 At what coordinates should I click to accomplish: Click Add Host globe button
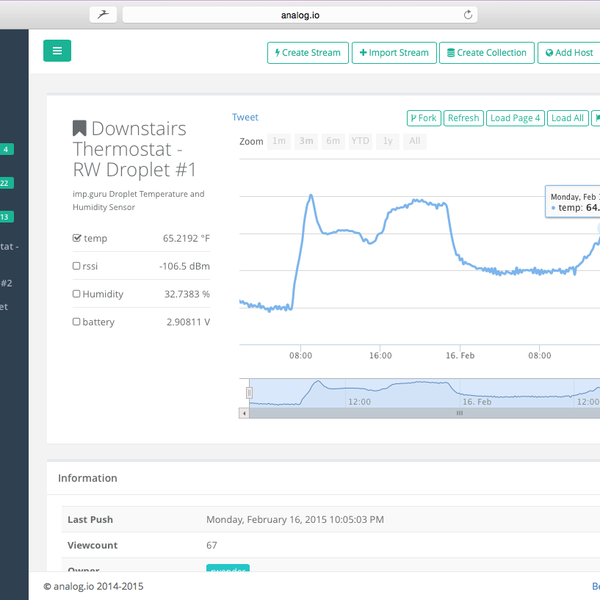coord(569,53)
